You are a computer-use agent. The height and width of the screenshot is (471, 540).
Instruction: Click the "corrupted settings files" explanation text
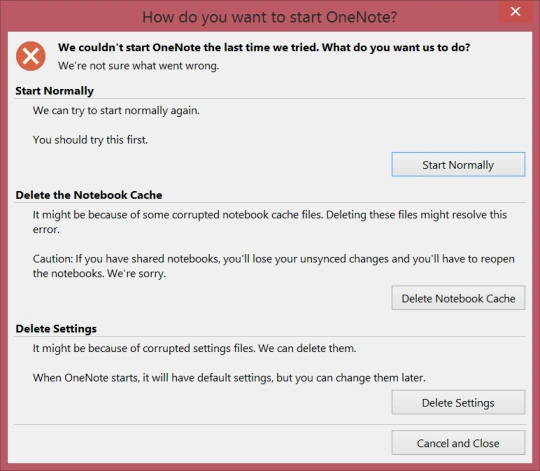coord(195,348)
